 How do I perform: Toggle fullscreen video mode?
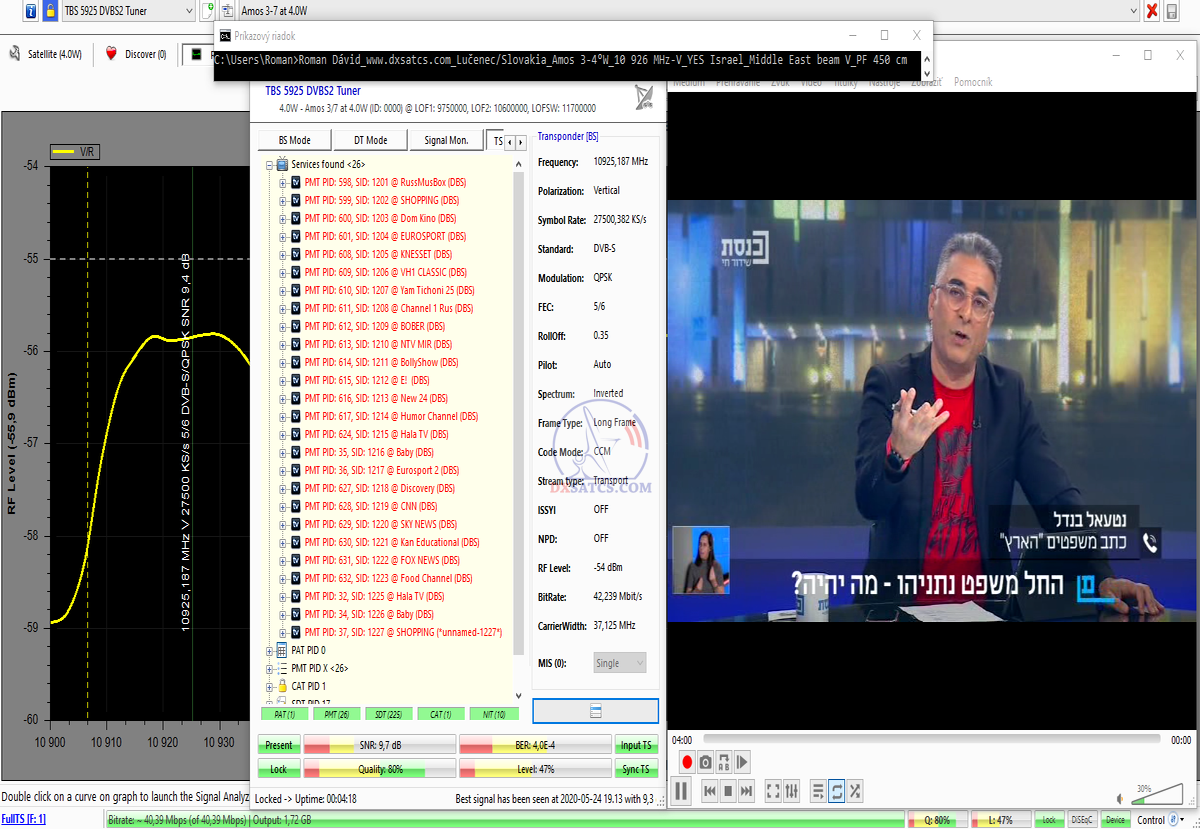[x=773, y=791]
